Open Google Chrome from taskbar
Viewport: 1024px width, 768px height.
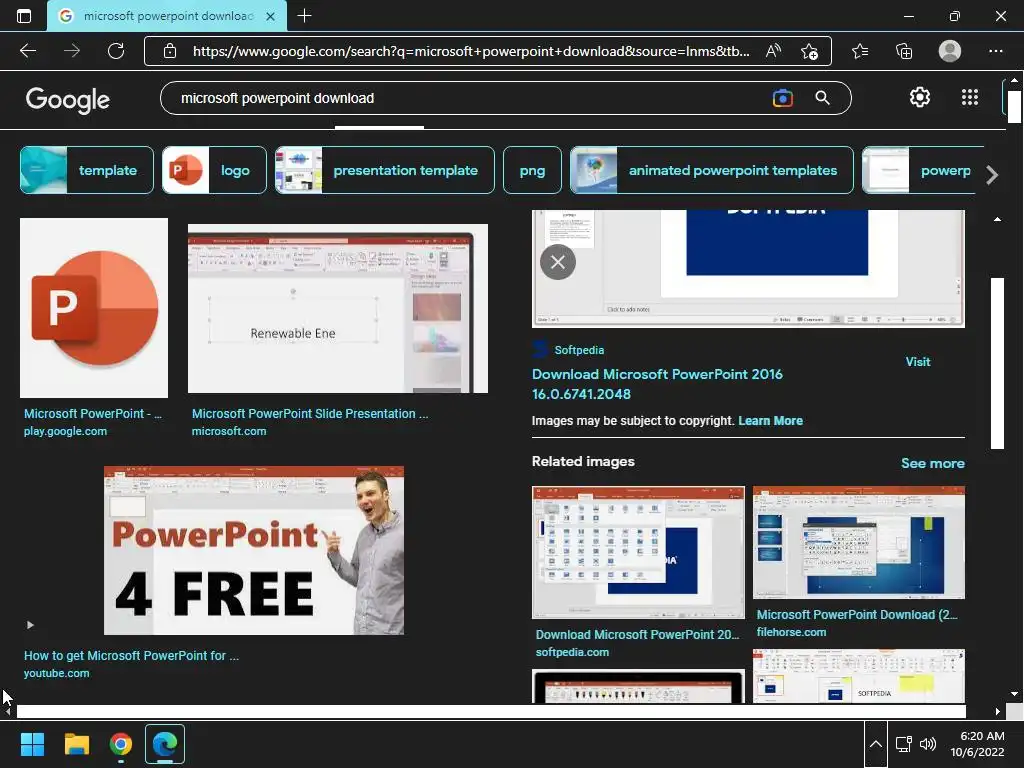[x=121, y=744]
